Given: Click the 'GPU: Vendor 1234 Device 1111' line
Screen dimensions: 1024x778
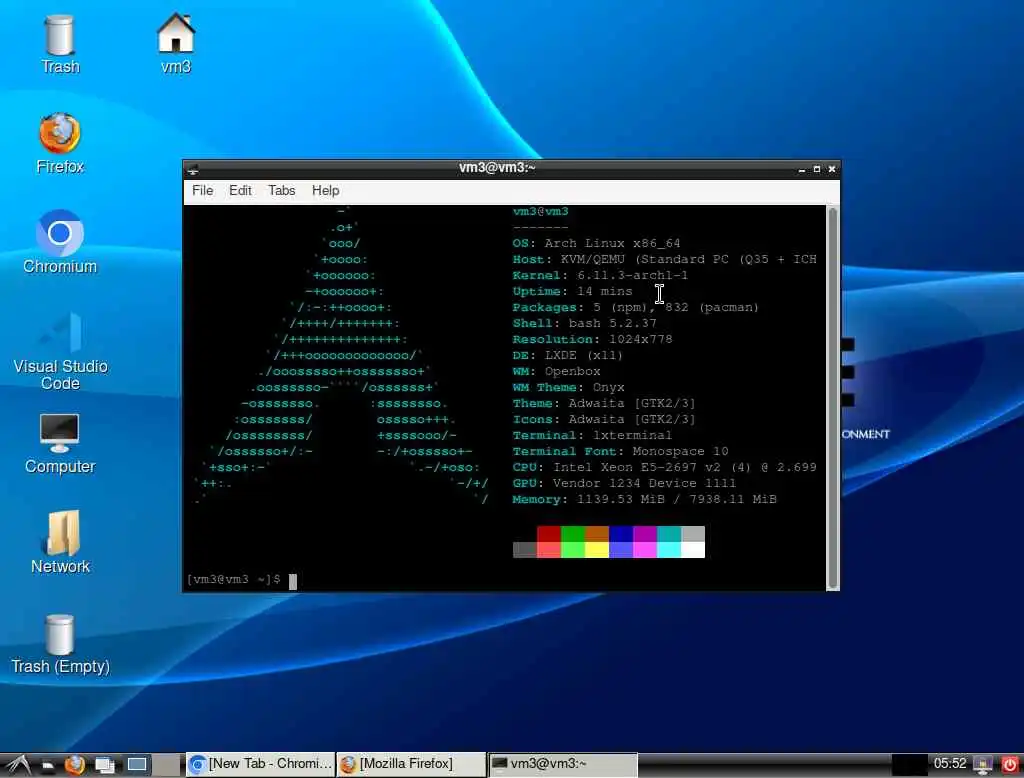Looking at the screenshot, I should 624,483.
